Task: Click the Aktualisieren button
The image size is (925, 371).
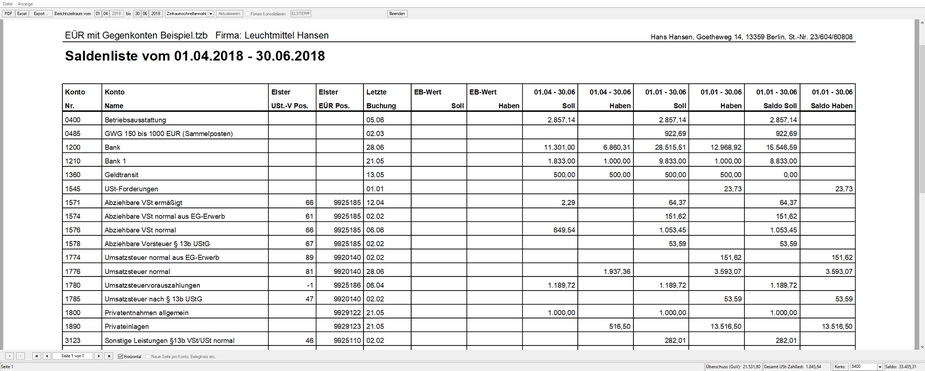Action: point(229,13)
